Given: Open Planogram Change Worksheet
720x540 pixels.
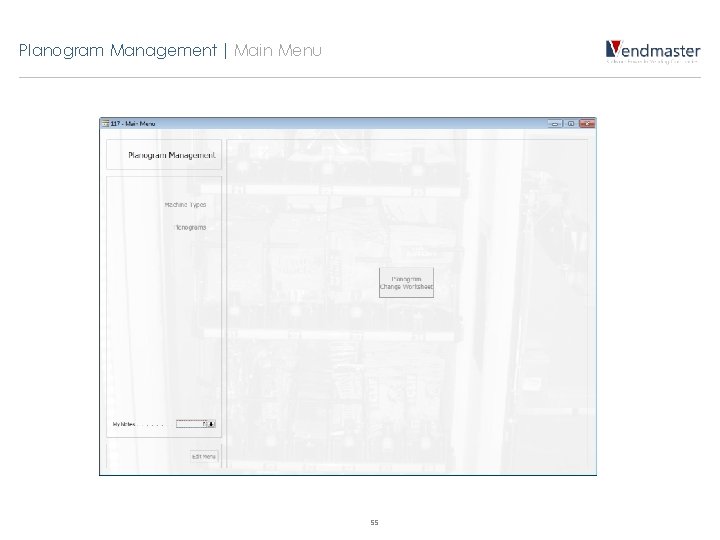Looking at the screenshot, I should click(x=406, y=283).
